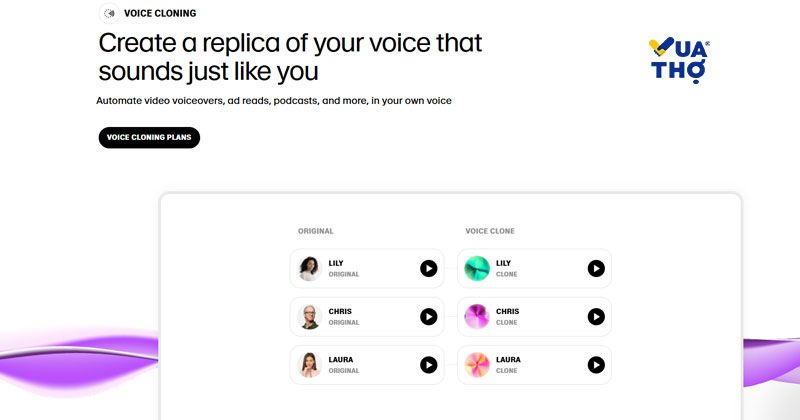Click Lily clone's green gradient avatar
The image size is (800, 420).
477,268
